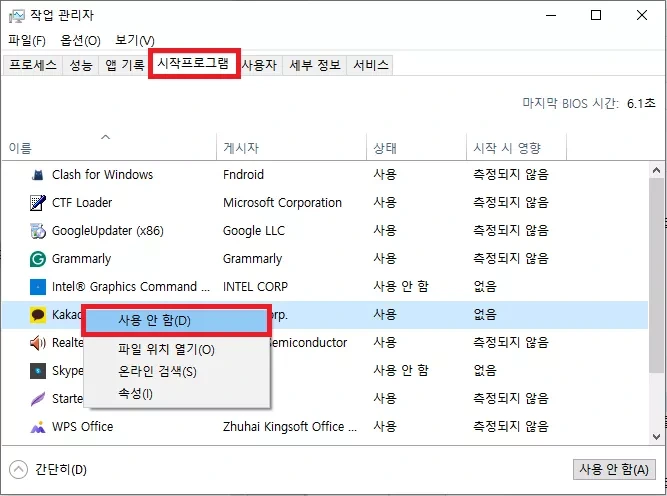Select the Clash for Windows row name
This screenshot has height=496, width=667.
point(103,174)
